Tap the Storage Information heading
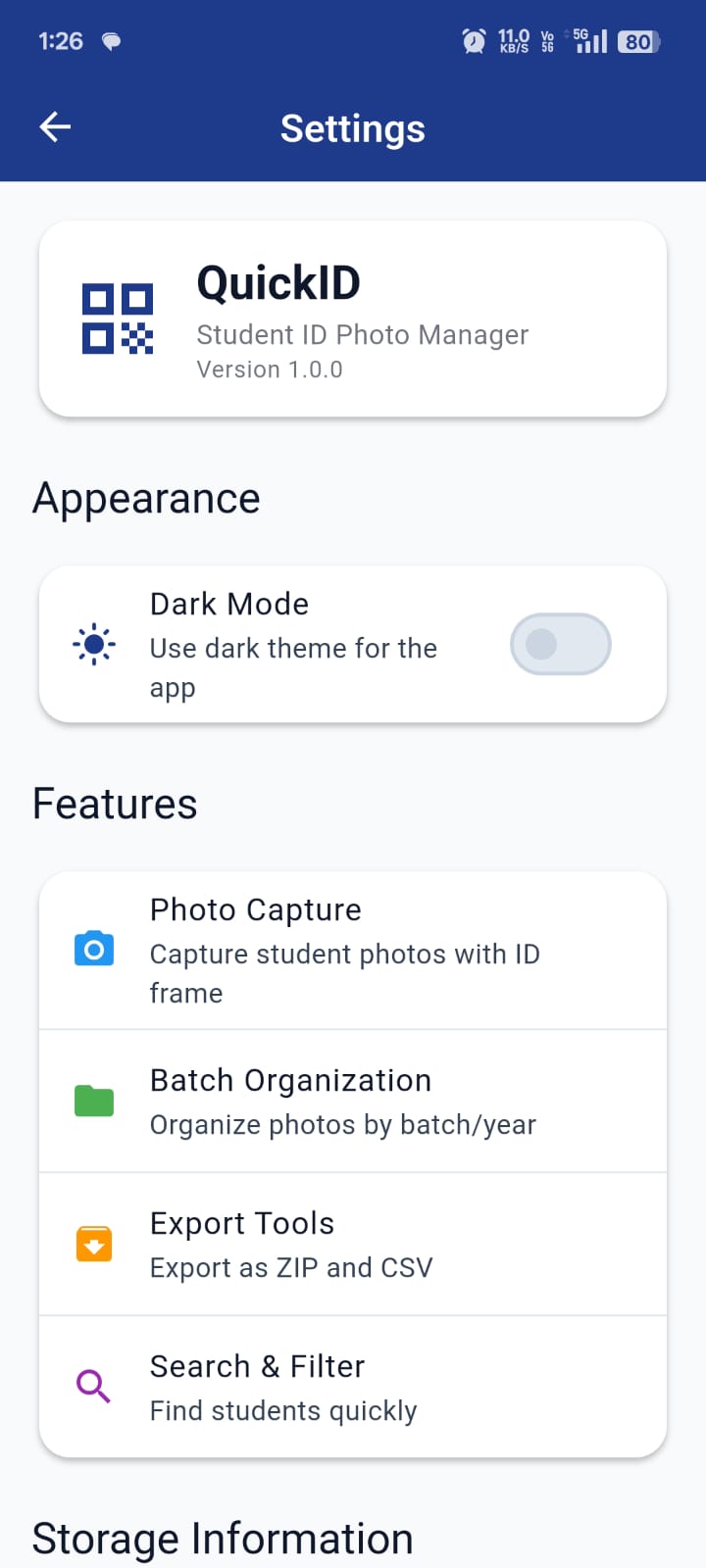The width and height of the screenshot is (706, 1568). pos(223,1539)
